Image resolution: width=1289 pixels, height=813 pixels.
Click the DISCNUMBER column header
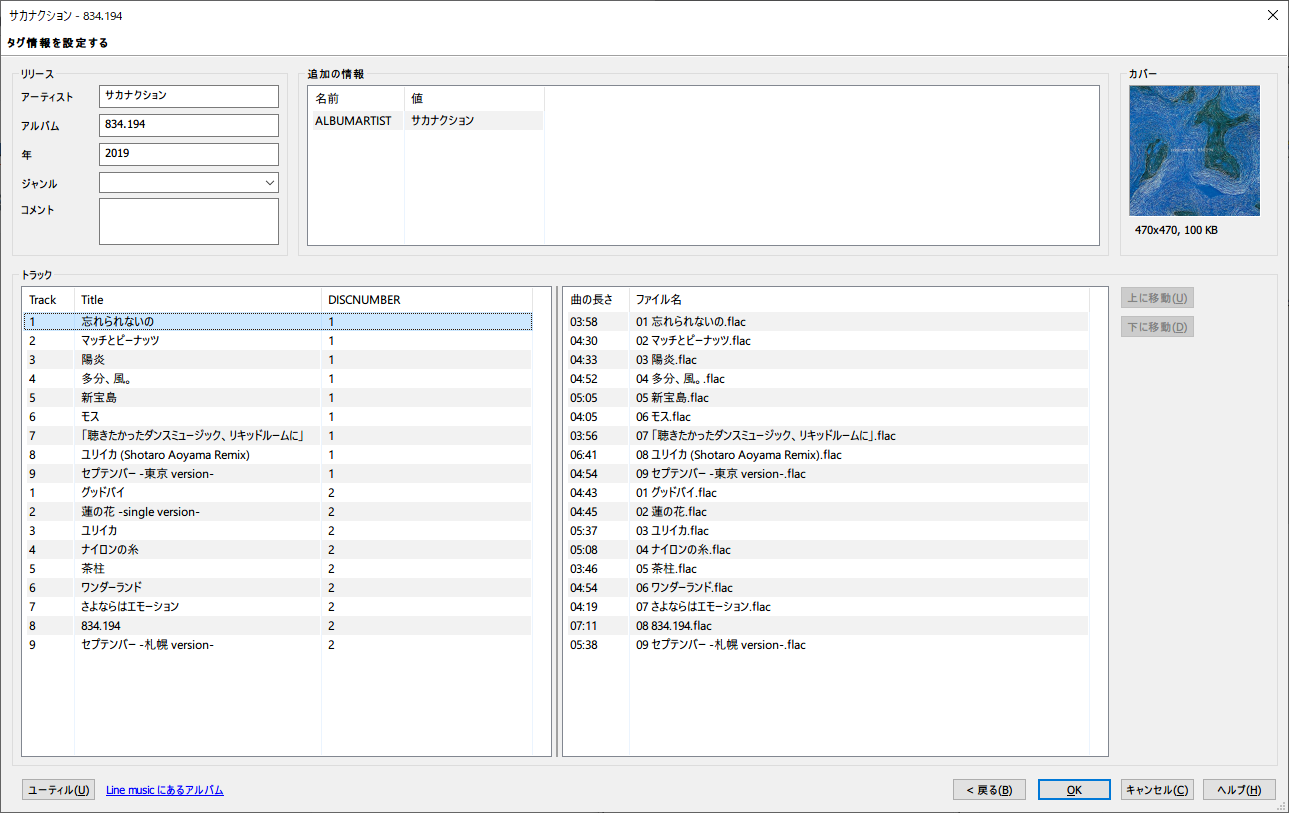[427, 300]
